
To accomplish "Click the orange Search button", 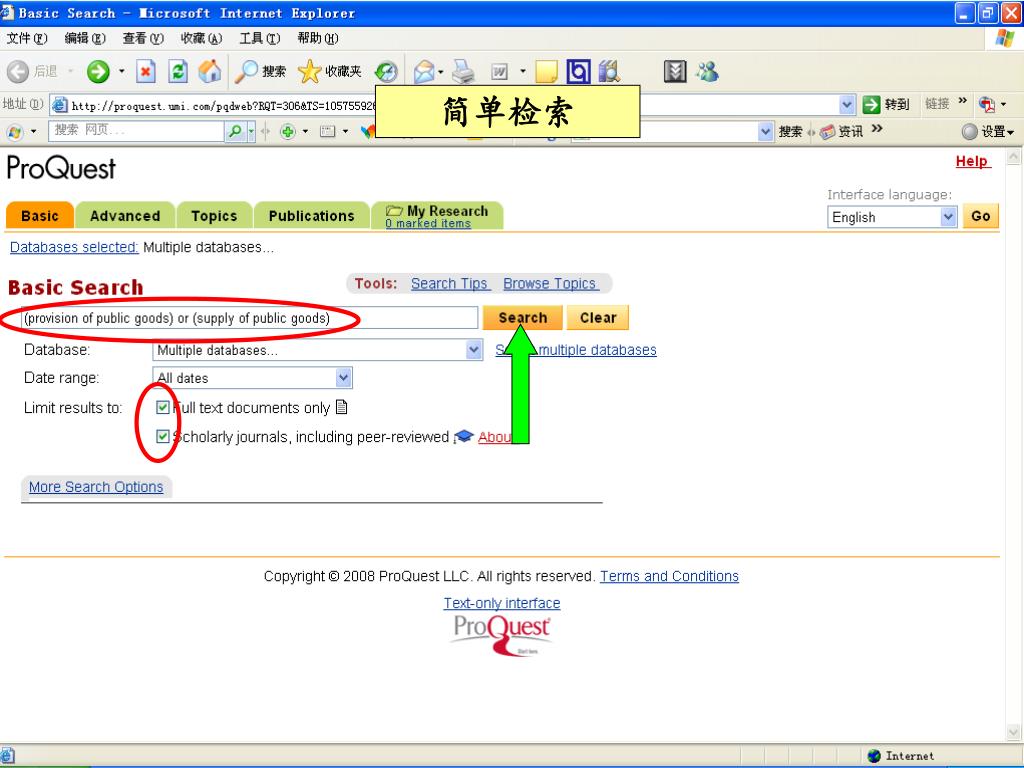I will (522, 317).
